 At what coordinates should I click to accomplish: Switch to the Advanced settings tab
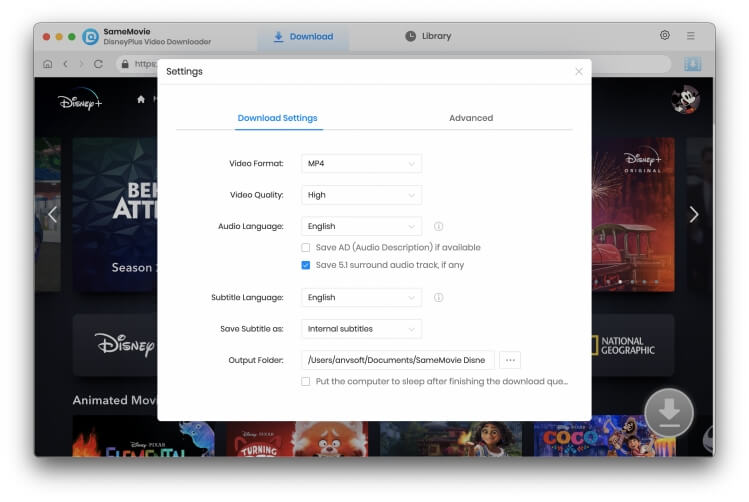[x=470, y=118]
